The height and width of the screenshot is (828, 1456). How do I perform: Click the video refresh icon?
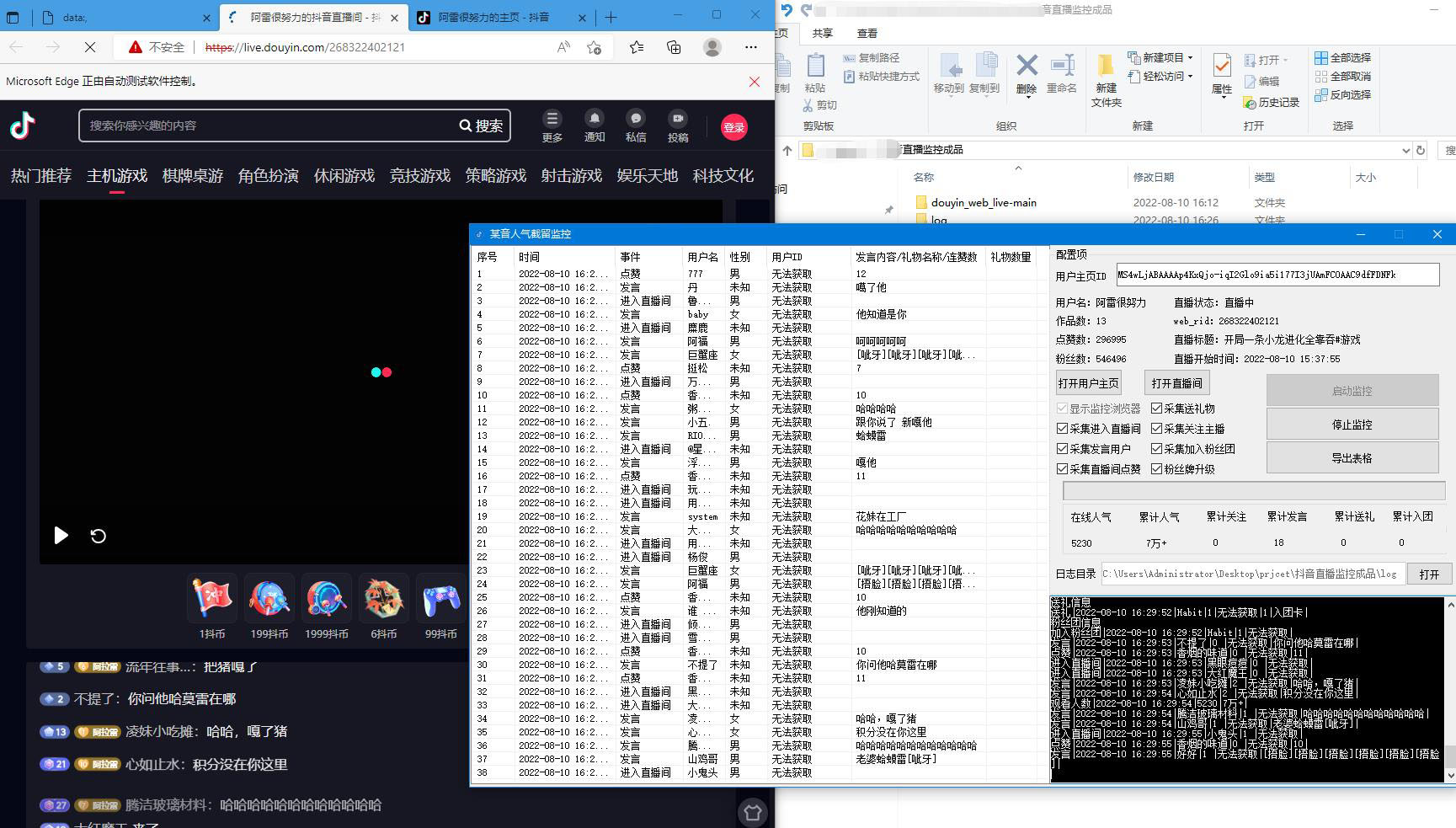click(x=99, y=536)
